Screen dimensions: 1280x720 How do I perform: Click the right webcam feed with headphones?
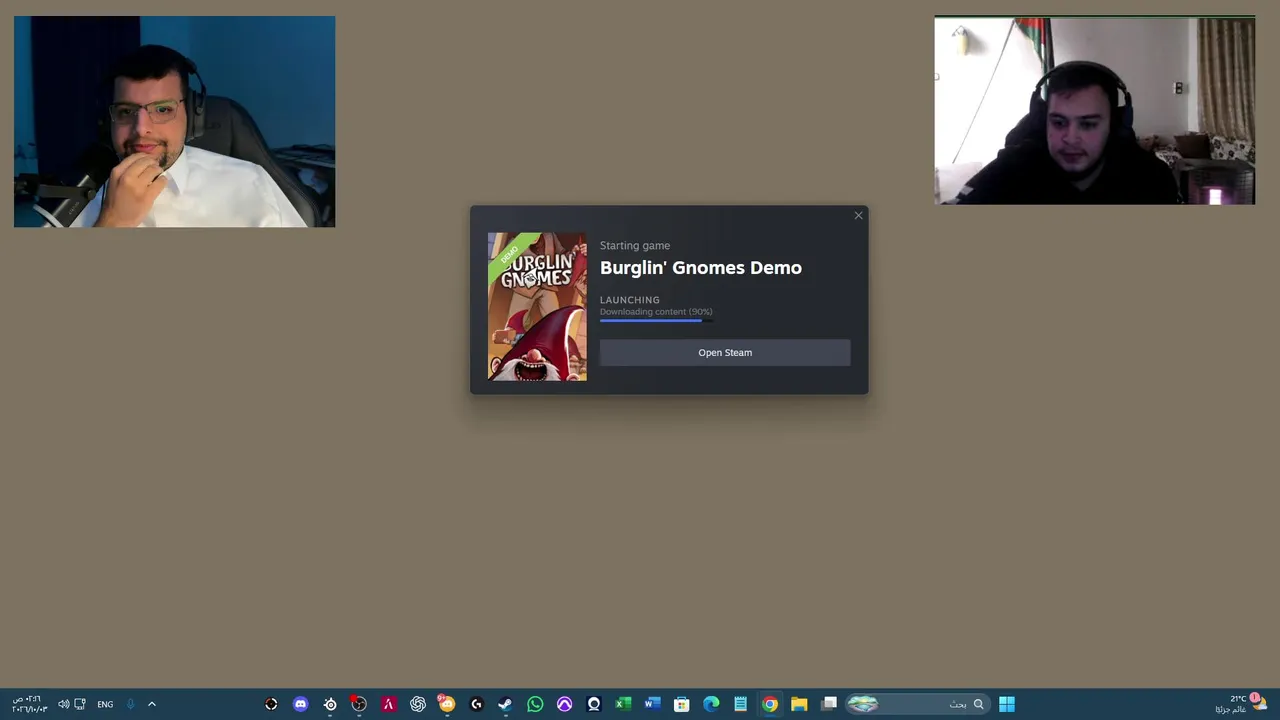(1095, 110)
